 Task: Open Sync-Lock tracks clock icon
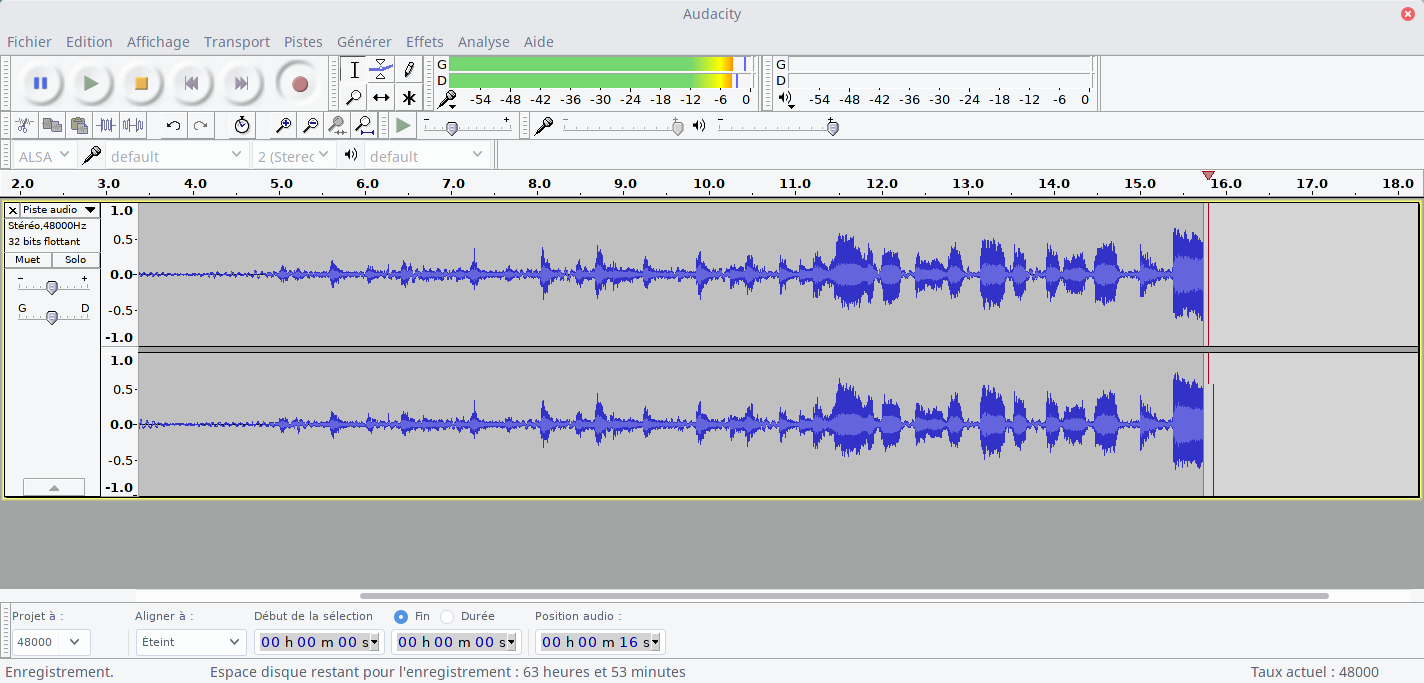coord(242,125)
